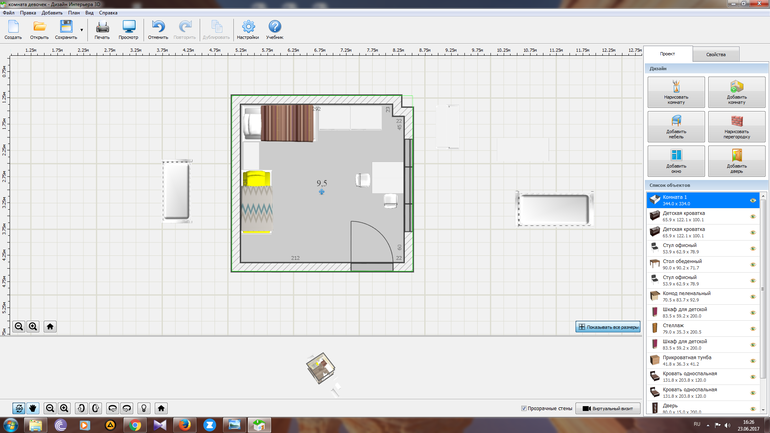Image resolution: width=770 pixels, height=433 pixels.
Task: Toggle the Transparent walls (Прозрачные стены) checkbox
Action: pyautogui.click(x=524, y=408)
